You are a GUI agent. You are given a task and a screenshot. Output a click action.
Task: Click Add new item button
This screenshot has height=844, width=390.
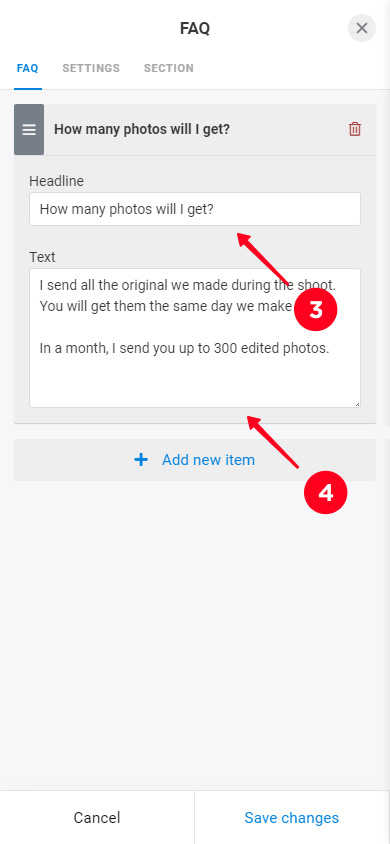195,460
